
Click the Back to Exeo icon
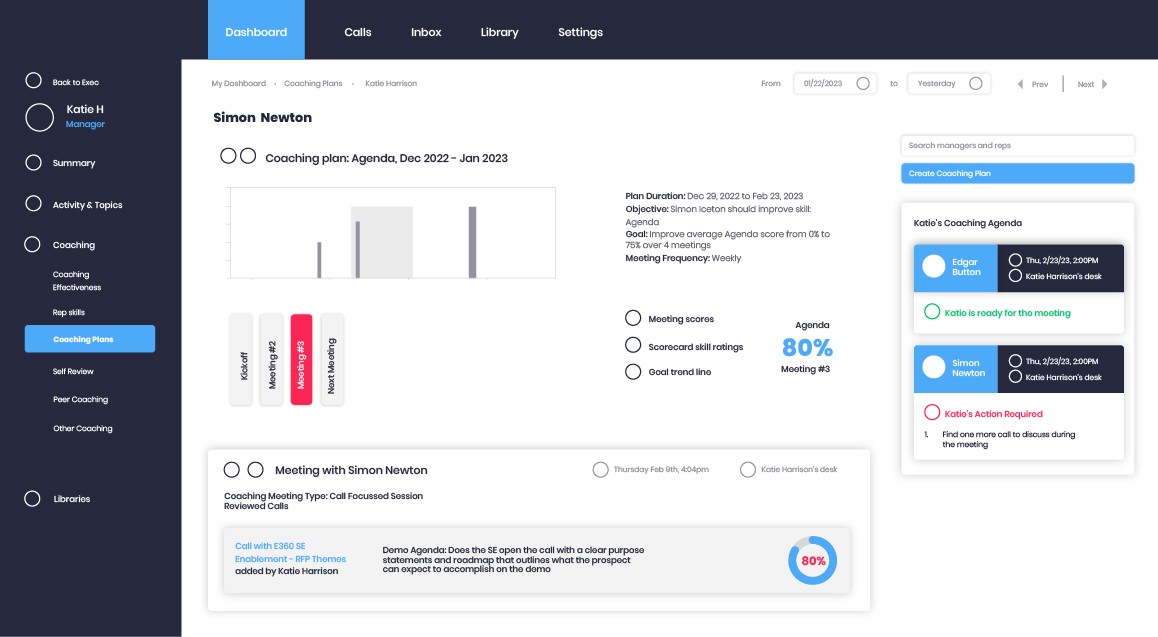[x=33, y=80]
